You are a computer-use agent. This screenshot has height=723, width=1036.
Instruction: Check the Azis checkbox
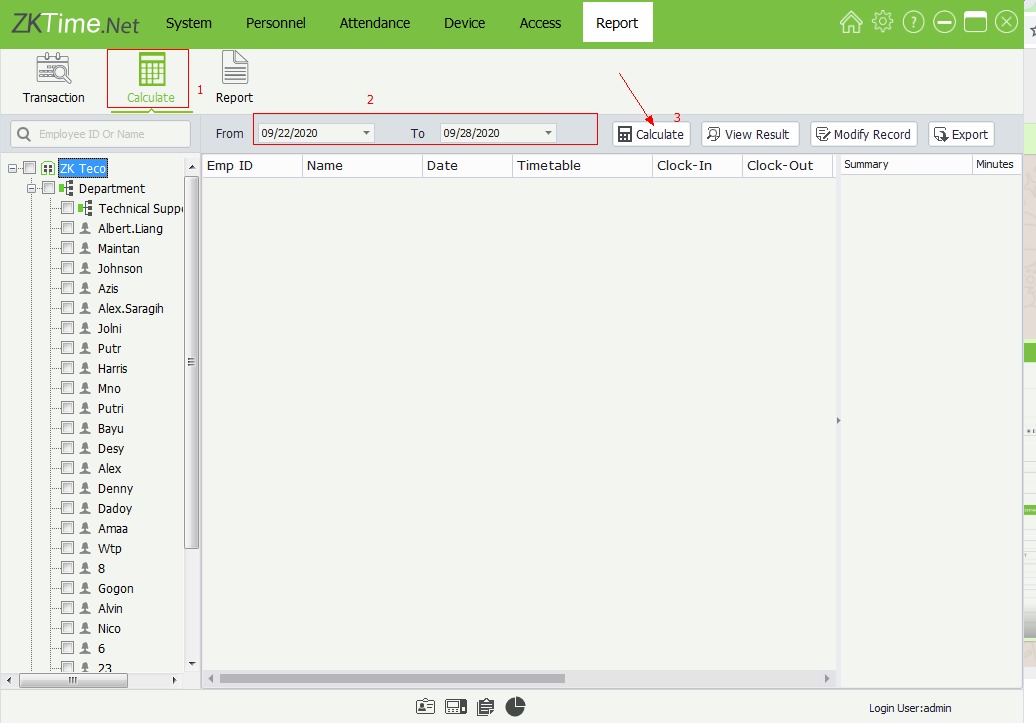(67, 287)
